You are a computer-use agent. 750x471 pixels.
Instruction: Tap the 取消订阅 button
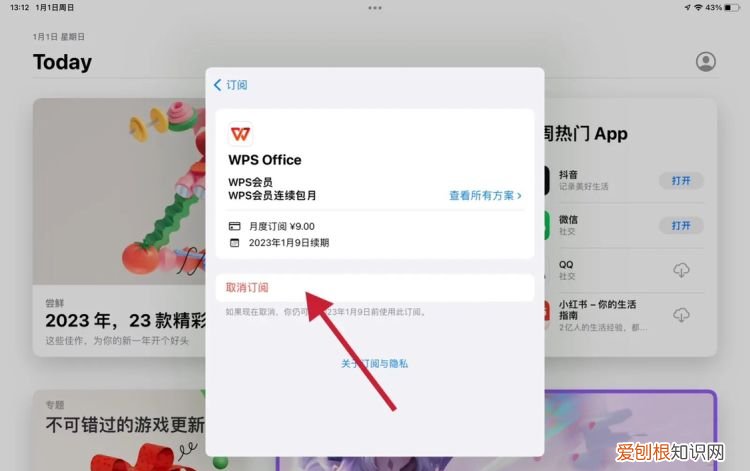coord(375,287)
